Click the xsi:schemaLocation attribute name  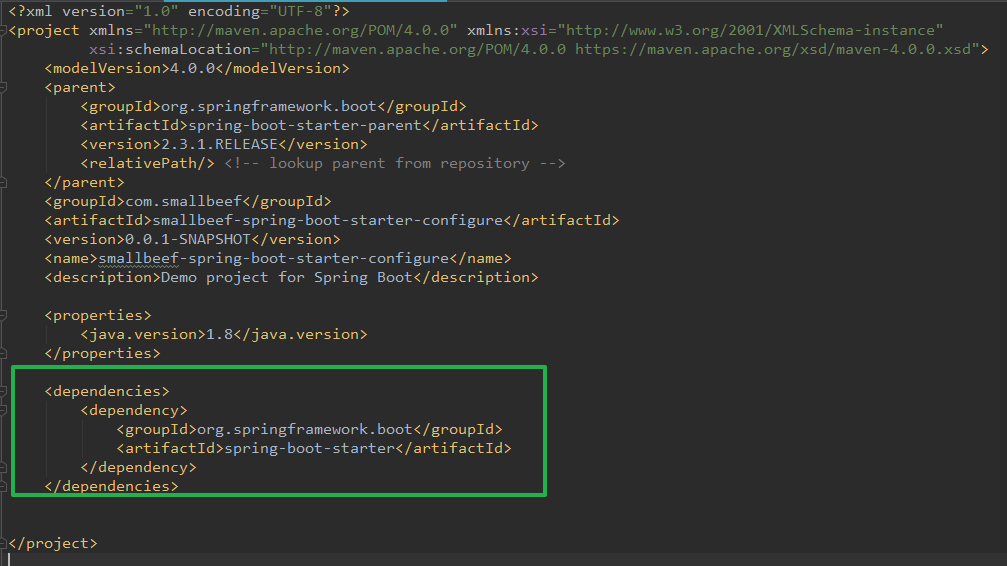(x=170, y=49)
